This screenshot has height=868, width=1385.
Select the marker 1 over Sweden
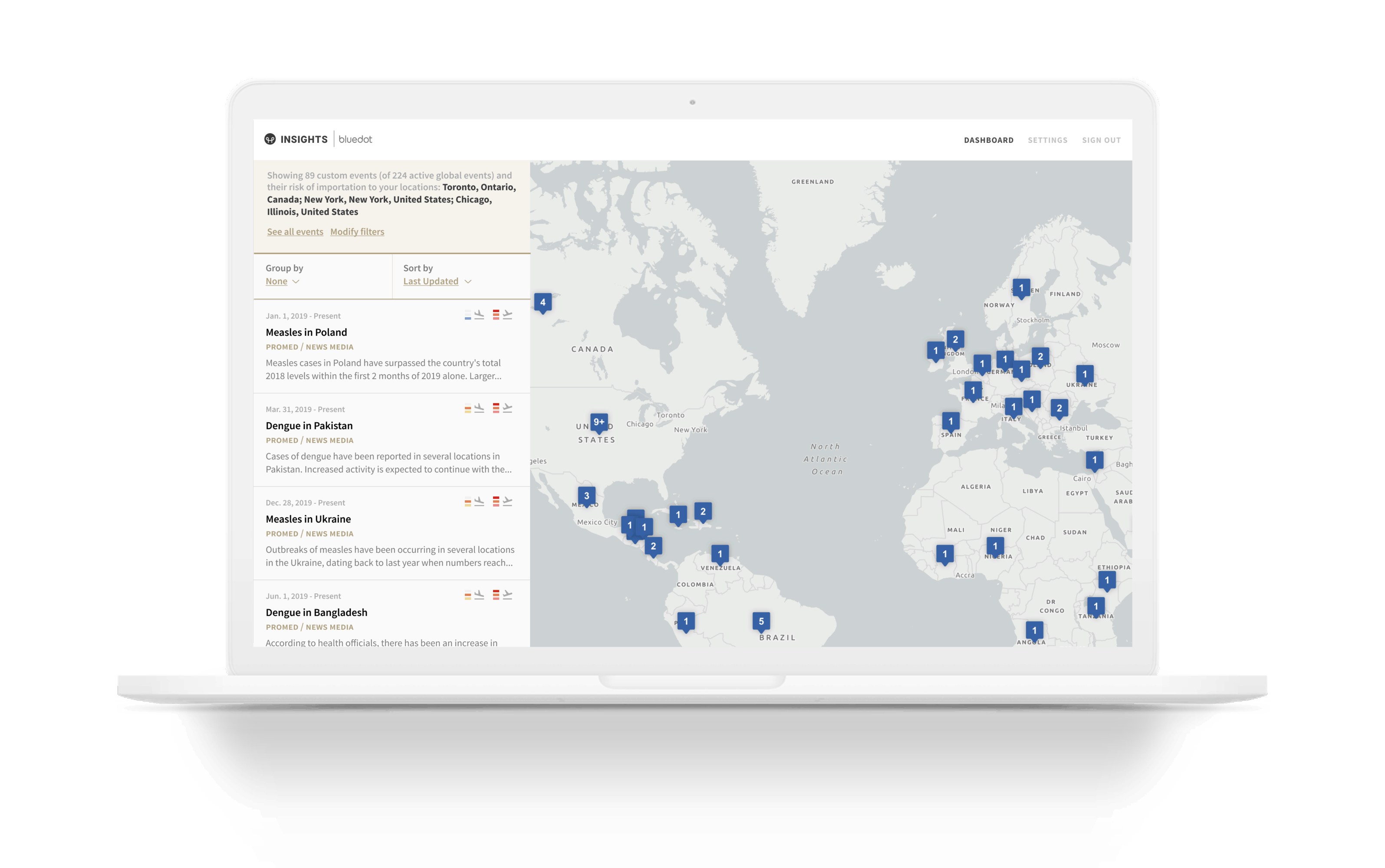click(x=1021, y=289)
